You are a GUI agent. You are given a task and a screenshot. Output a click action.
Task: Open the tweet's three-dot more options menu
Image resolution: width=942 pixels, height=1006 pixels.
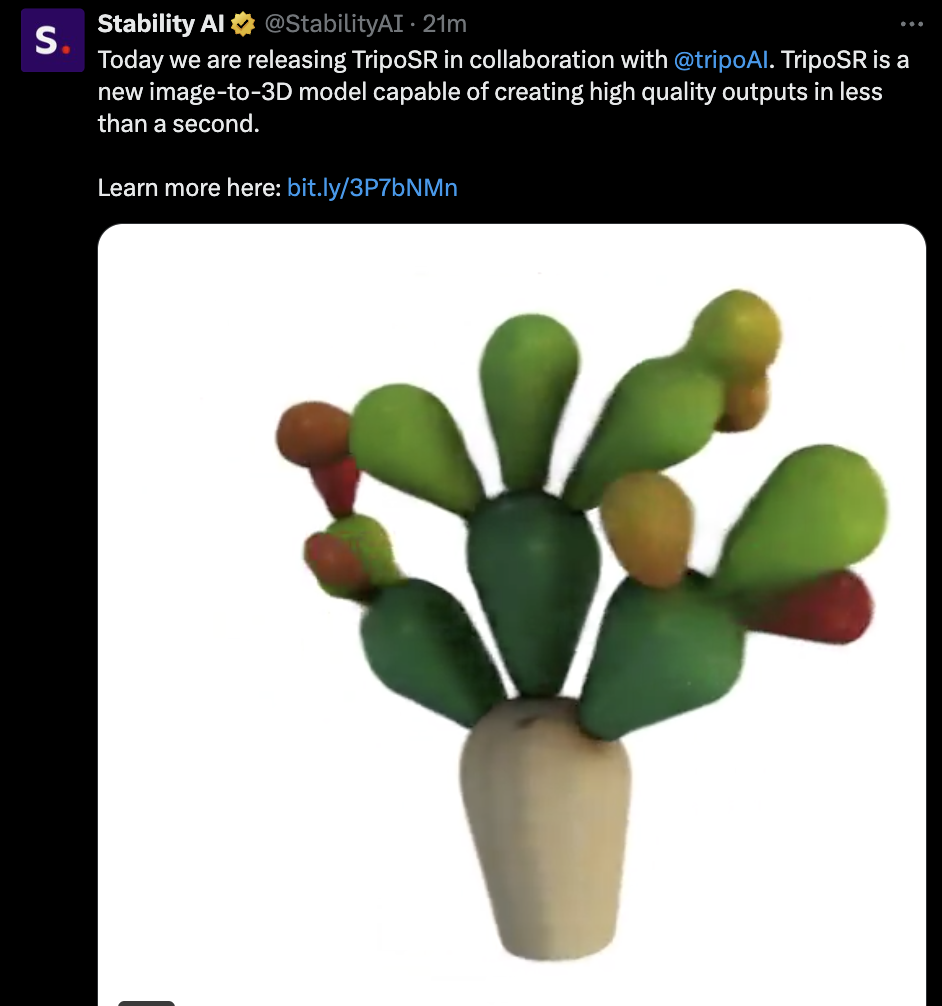(911, 24)
